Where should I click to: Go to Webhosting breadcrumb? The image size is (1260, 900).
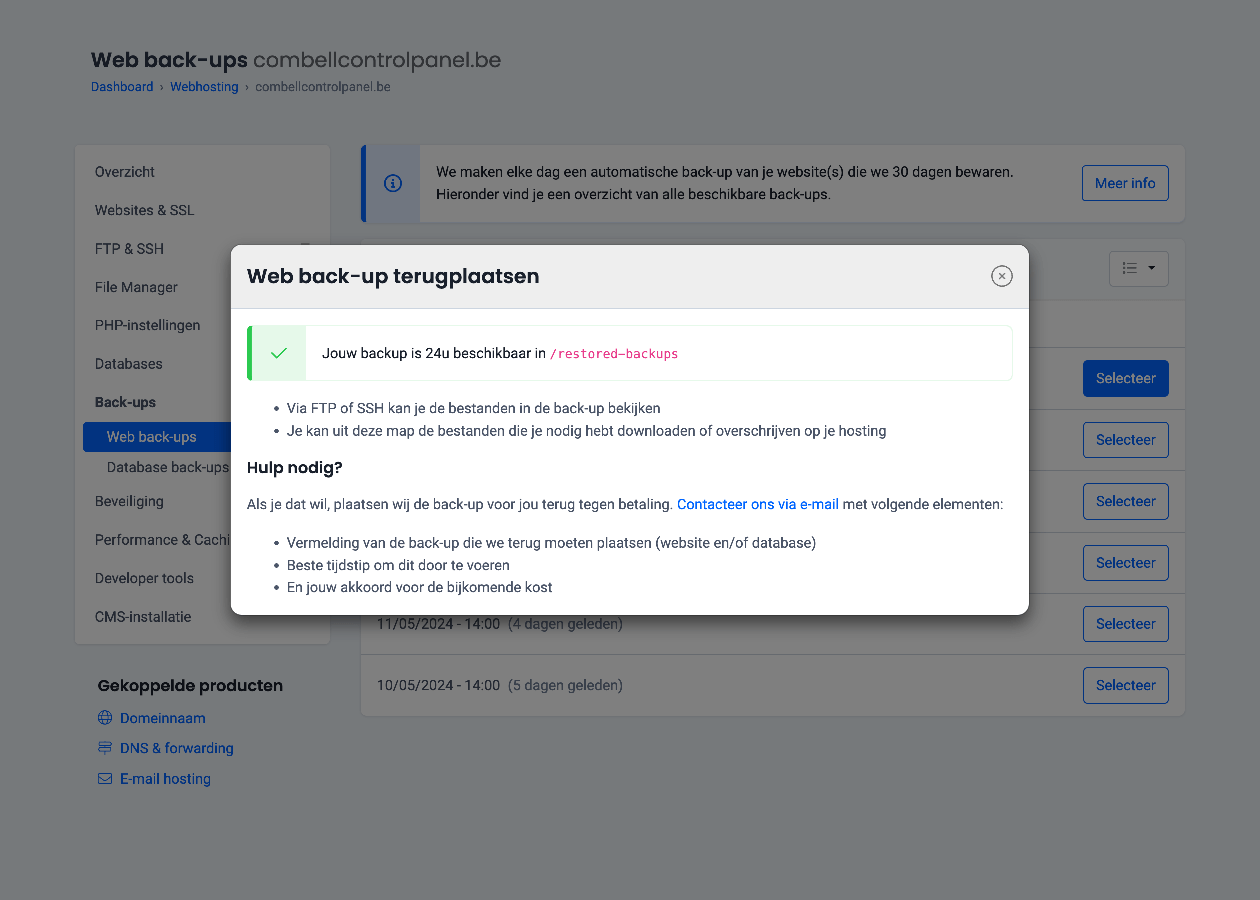tap(204, 87)
